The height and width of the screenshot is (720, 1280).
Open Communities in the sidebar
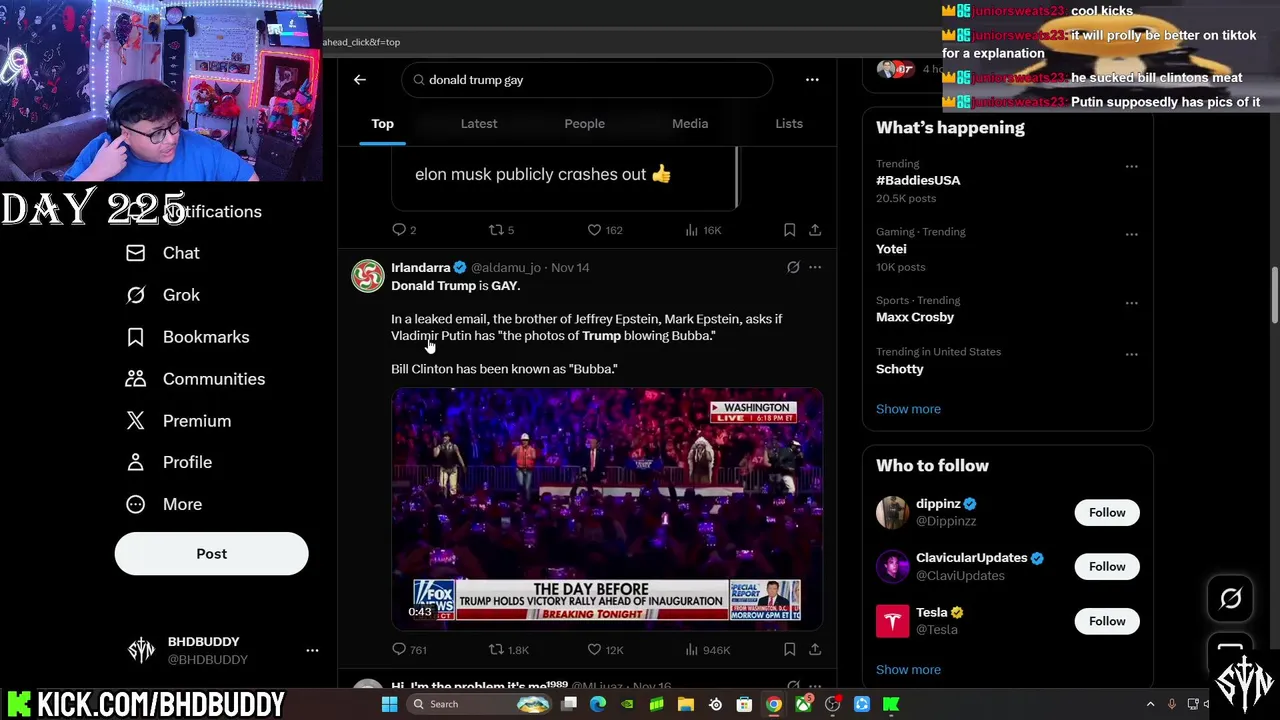[x=195, y=379]
